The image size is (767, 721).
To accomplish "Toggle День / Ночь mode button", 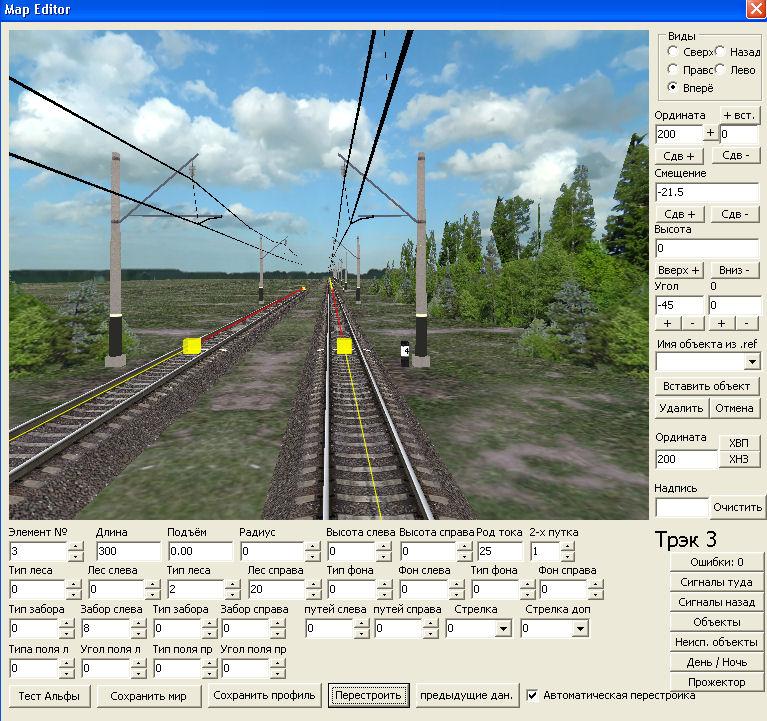I will (x=717, y=662).
